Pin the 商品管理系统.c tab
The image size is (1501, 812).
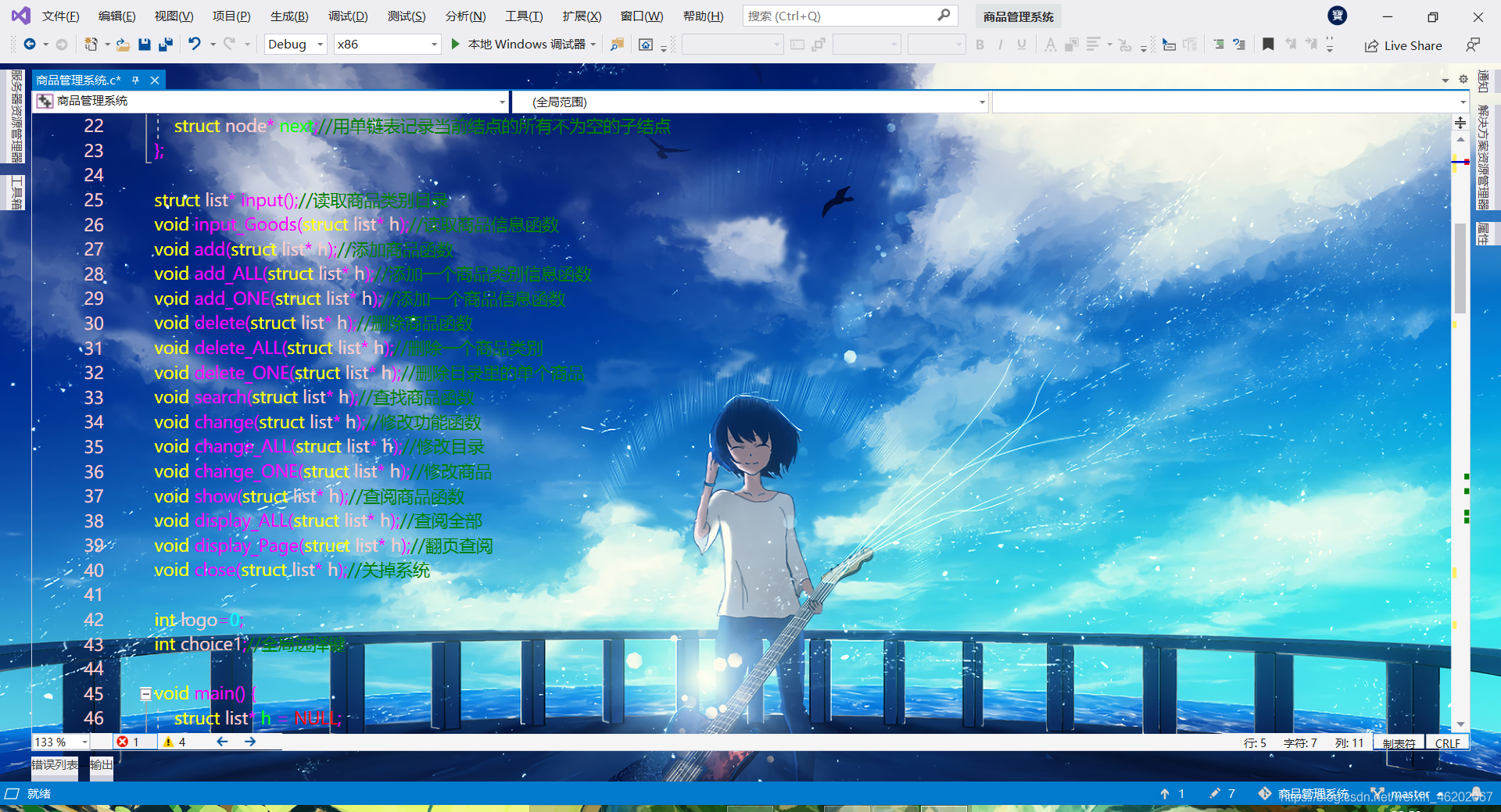pos(136,80)
